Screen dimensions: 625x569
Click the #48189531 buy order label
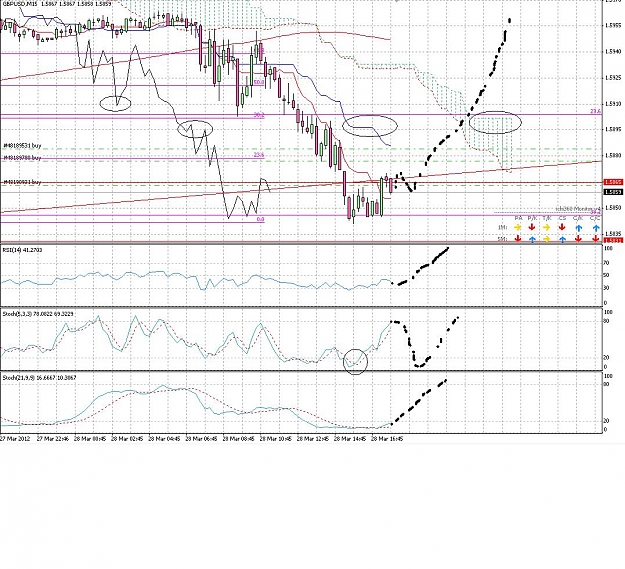point(22,146)
